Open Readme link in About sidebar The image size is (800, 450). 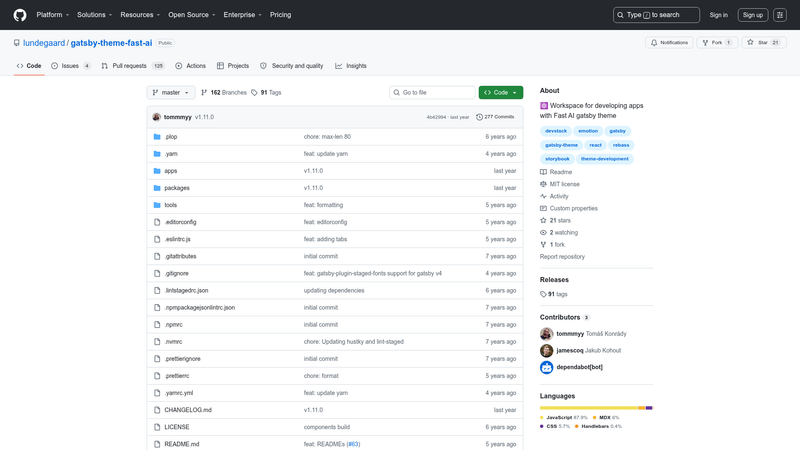pos(556,172)
